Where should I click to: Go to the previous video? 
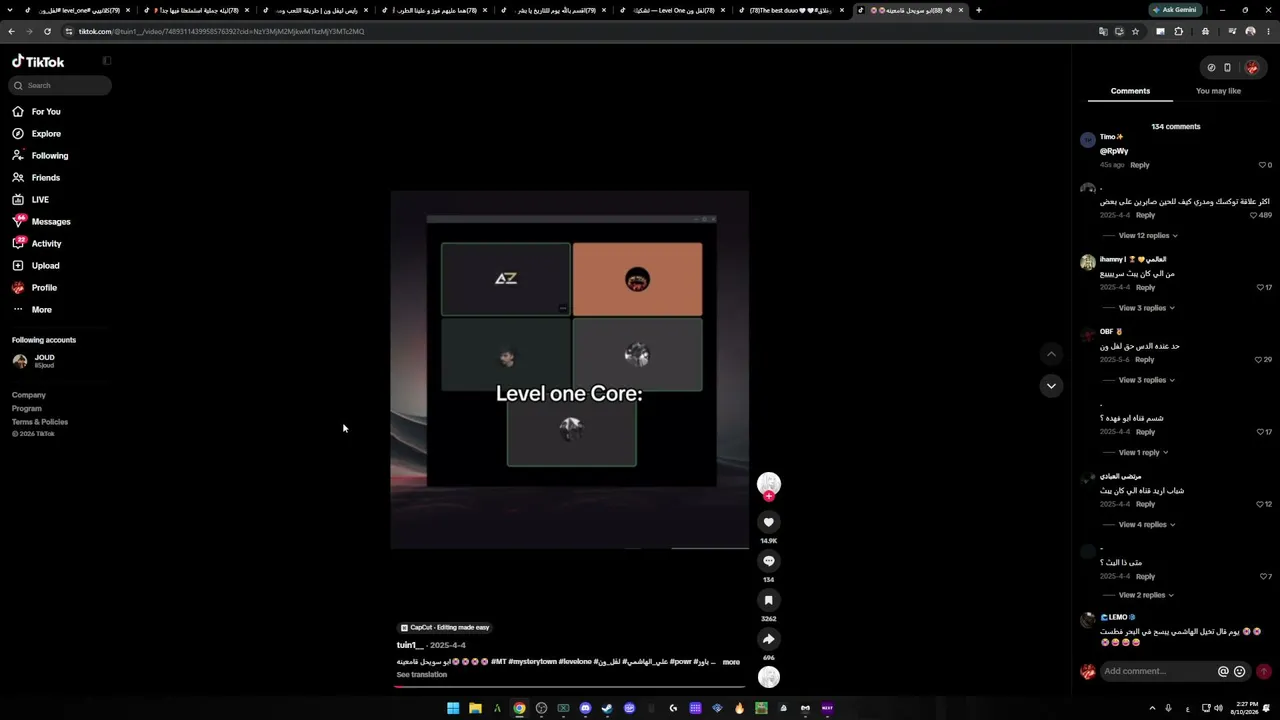(1051, 354)
